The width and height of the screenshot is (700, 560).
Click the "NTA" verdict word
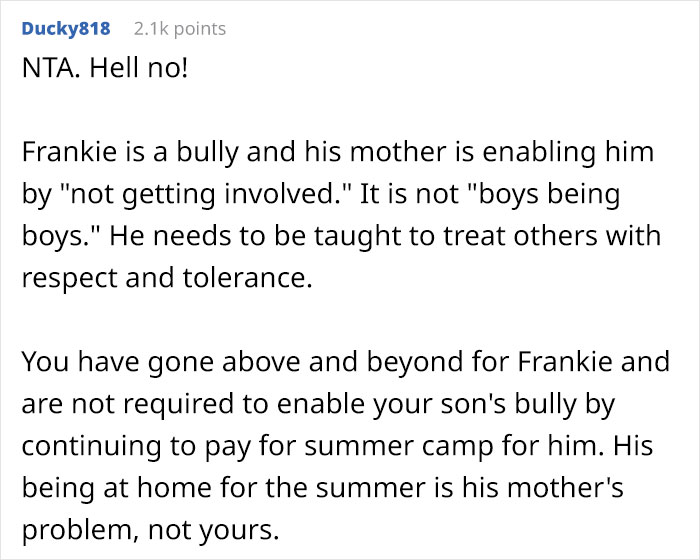(46, 73)
